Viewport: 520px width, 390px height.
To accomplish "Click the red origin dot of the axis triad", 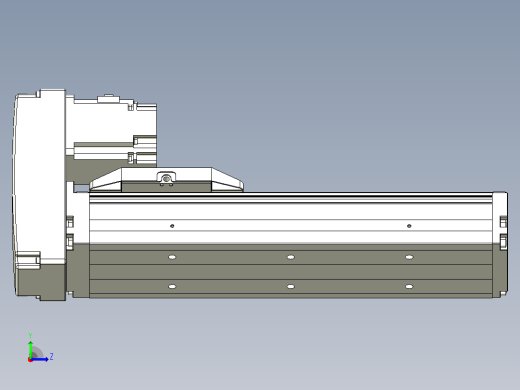I will [x=30, y=360].
